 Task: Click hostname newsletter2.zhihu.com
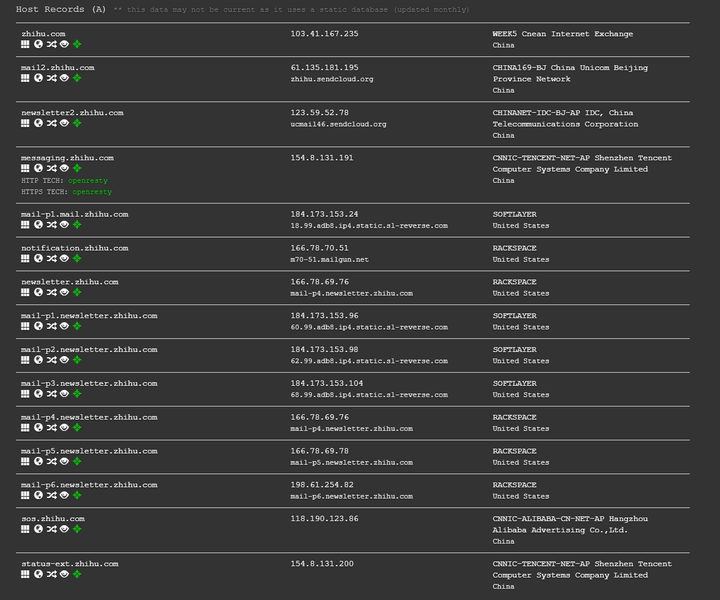coord(72,112)
